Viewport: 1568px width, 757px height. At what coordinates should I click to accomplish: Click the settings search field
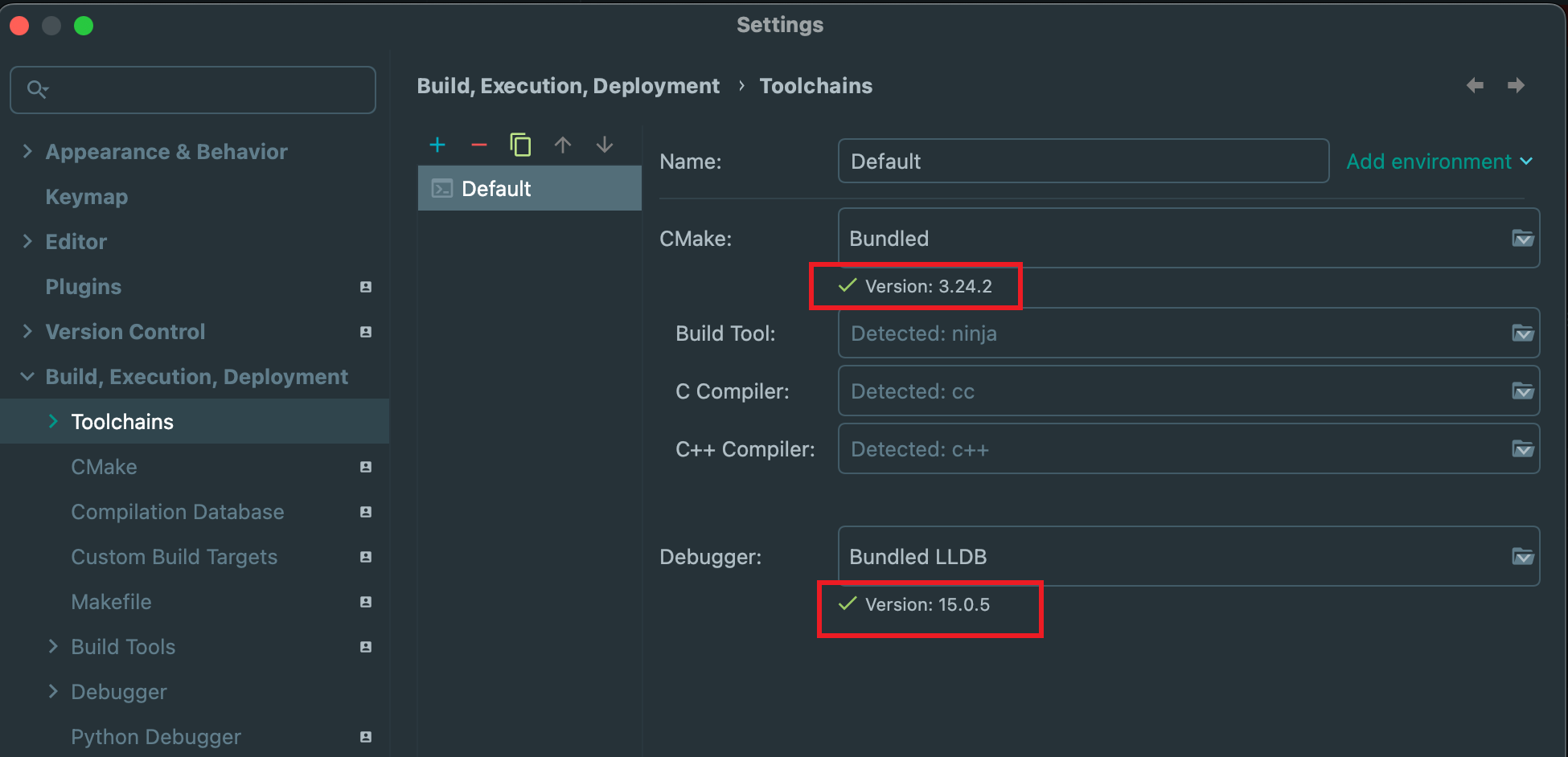click(x=193, y=89)
